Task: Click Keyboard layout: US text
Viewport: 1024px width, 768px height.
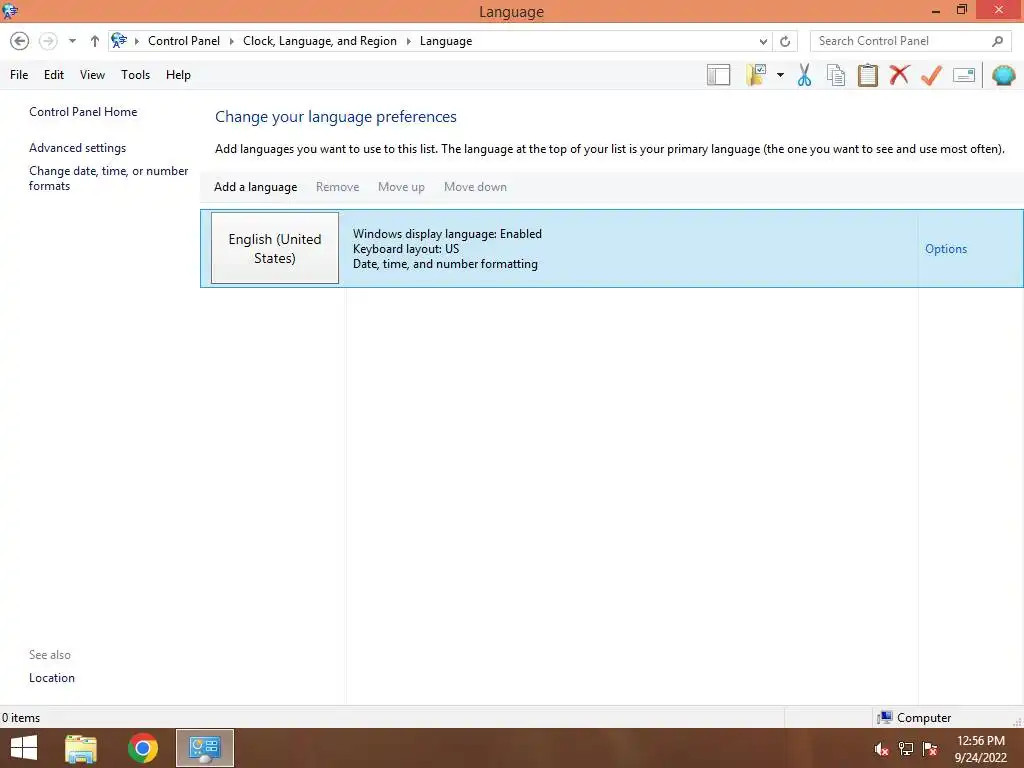Action: [406, 249]
